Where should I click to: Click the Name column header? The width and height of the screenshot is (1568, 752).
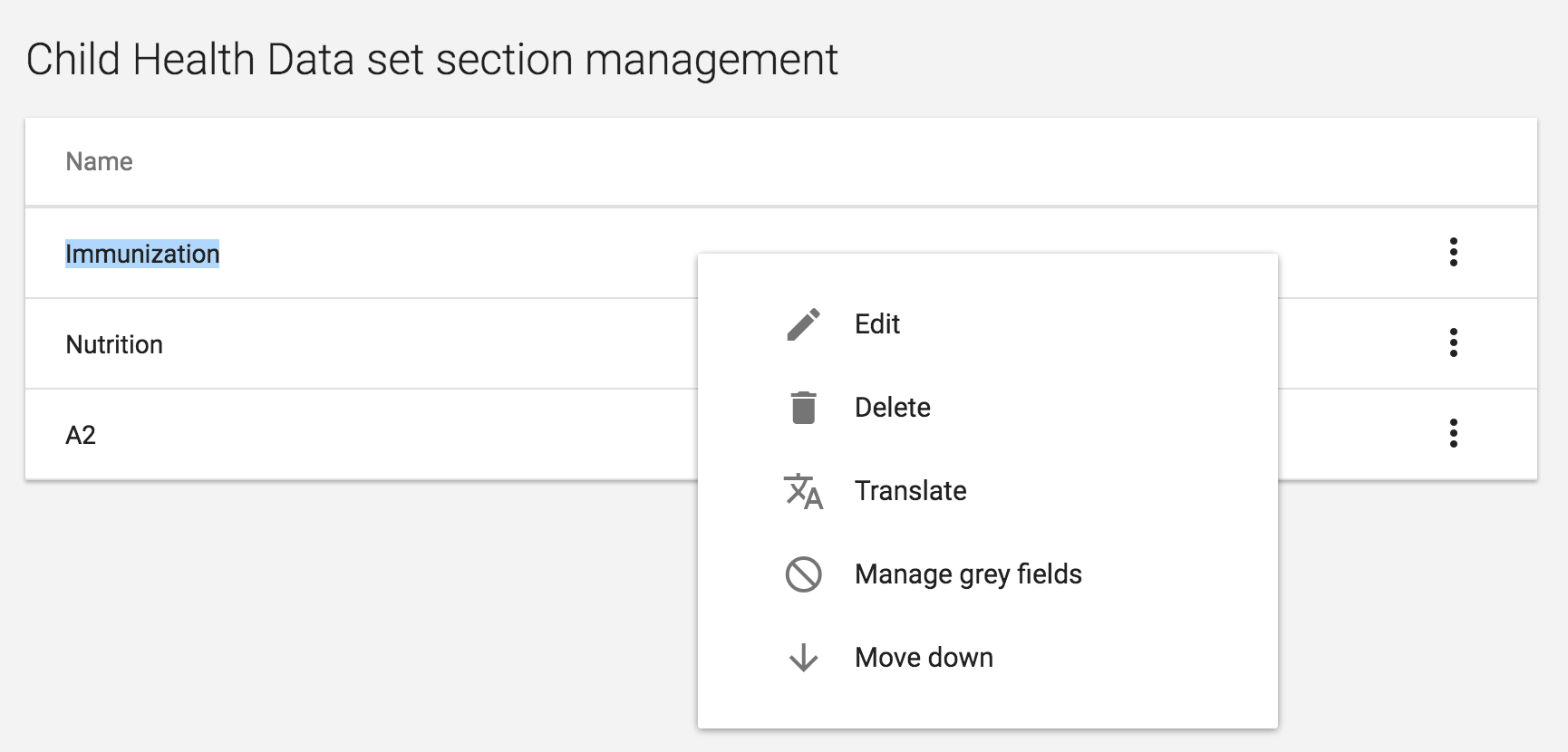pyautogui.click(x=99, y=161)
